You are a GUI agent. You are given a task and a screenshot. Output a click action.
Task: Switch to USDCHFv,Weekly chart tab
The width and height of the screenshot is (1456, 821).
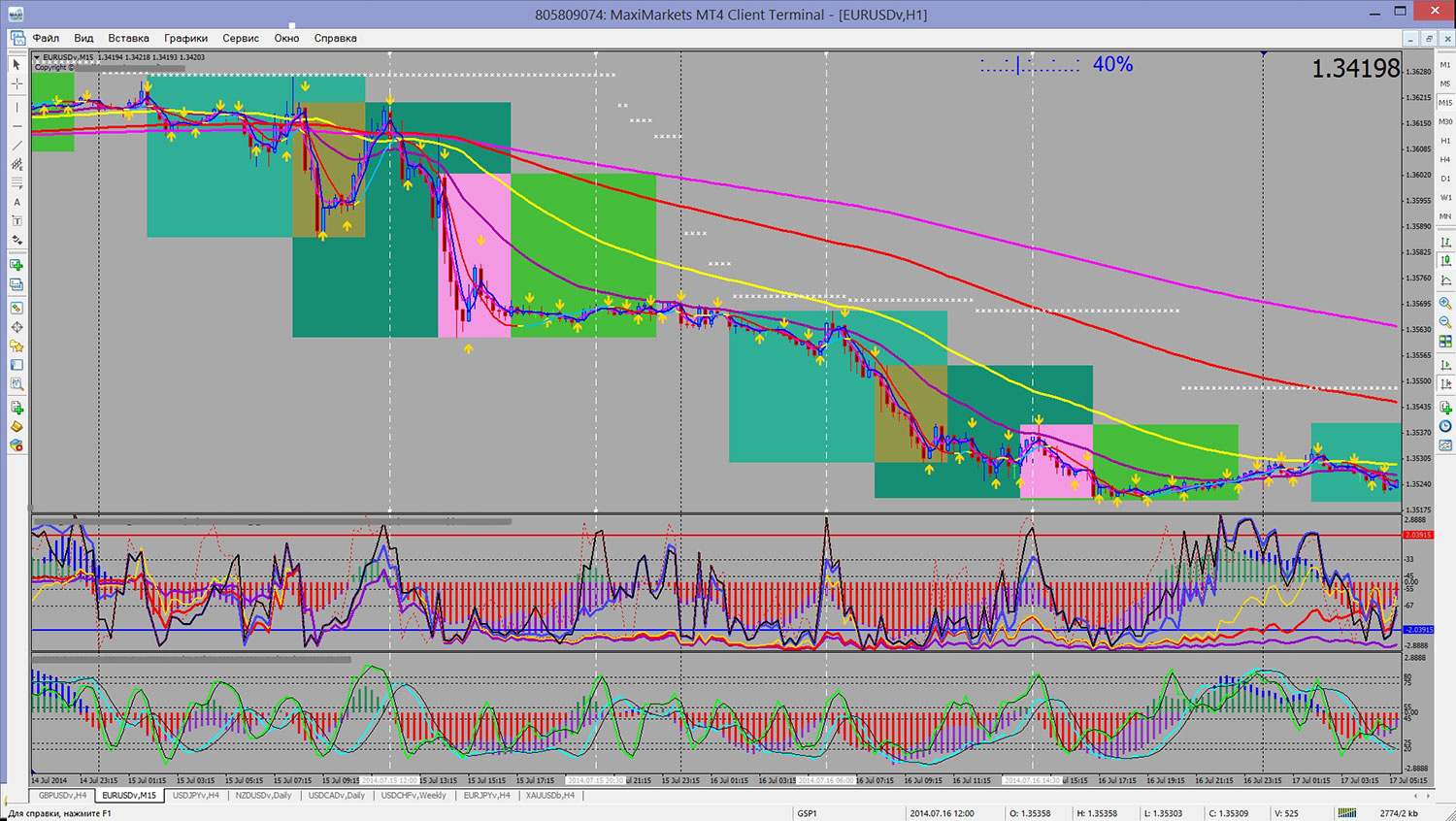[414, 795]
